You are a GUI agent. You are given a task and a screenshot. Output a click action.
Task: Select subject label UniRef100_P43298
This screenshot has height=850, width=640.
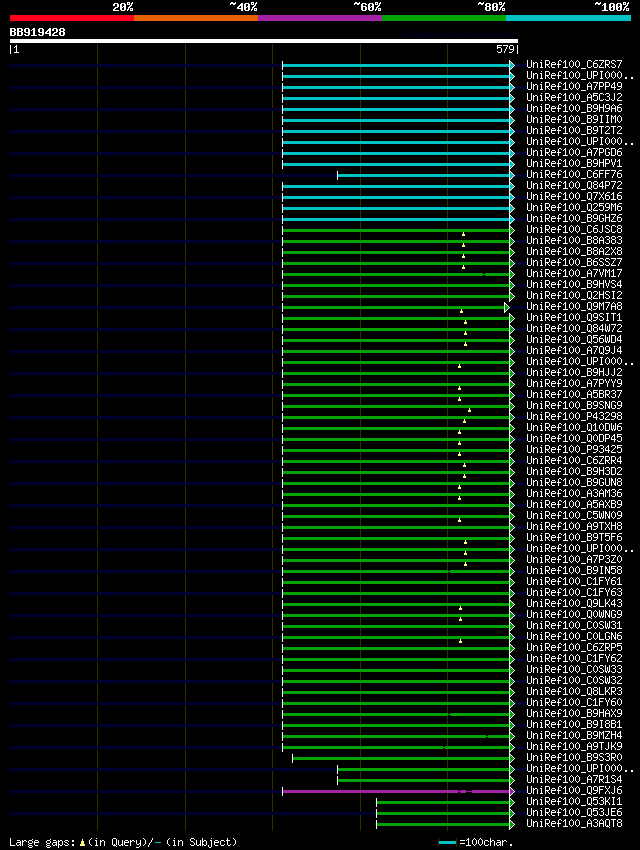tap(574, 416)
